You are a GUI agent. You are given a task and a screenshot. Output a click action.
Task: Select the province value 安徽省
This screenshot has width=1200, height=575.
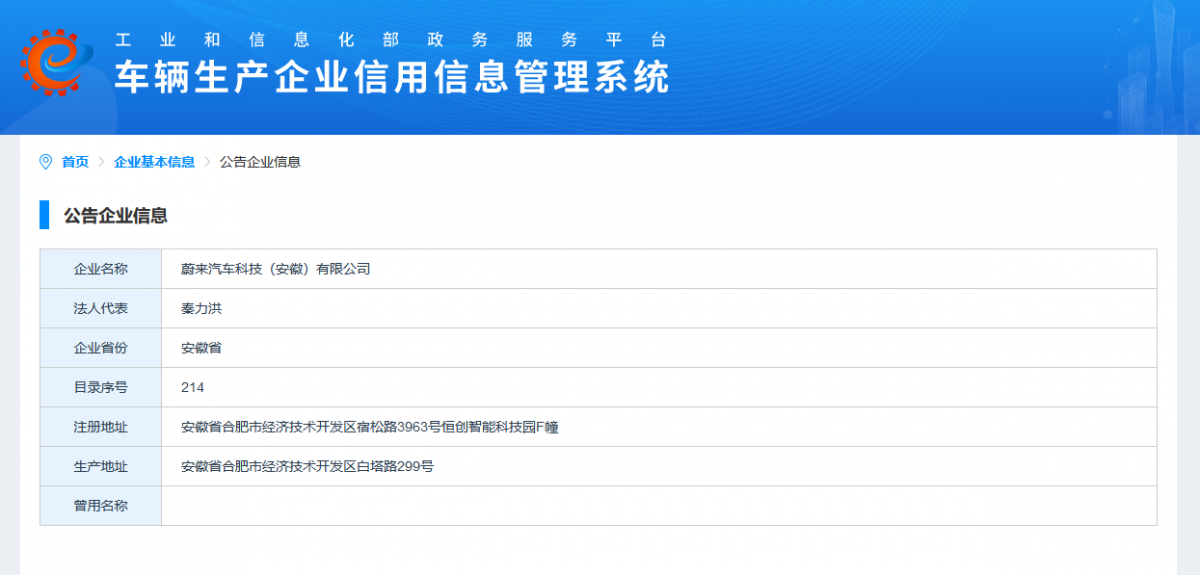tap(201, 348)
